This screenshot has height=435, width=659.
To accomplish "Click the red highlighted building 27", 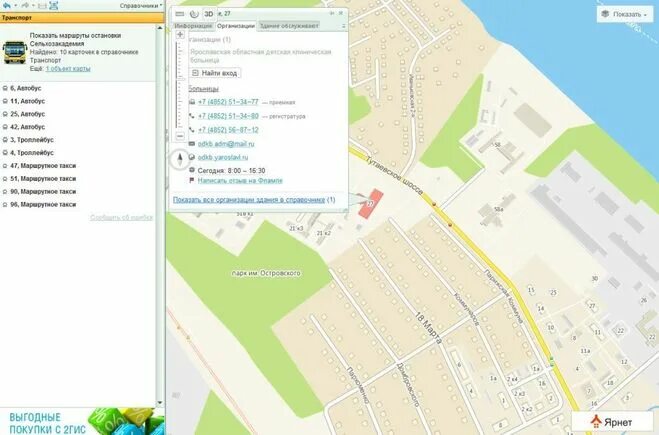I will tap(371, 204).
